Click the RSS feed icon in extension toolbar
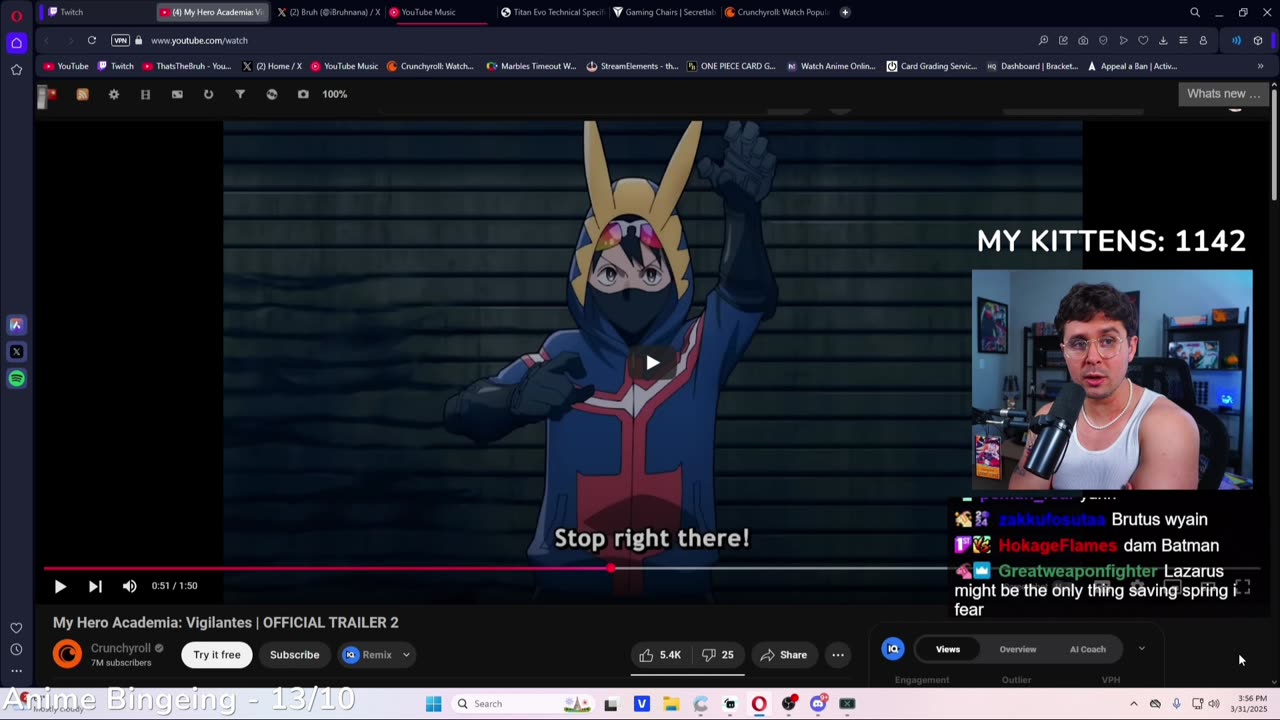This screenshot has height=720, width=1280. click(82, 94)
